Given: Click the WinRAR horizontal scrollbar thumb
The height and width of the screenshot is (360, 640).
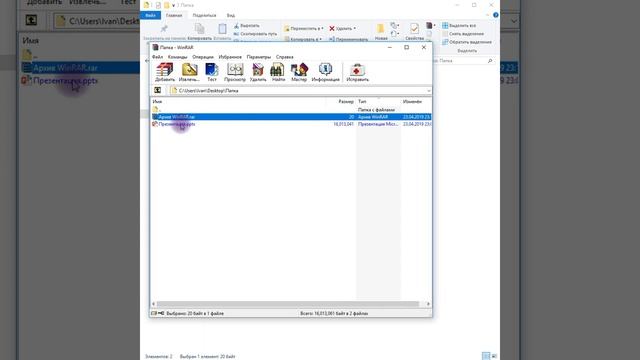Looking at the screenshot, I should point(288,304).
